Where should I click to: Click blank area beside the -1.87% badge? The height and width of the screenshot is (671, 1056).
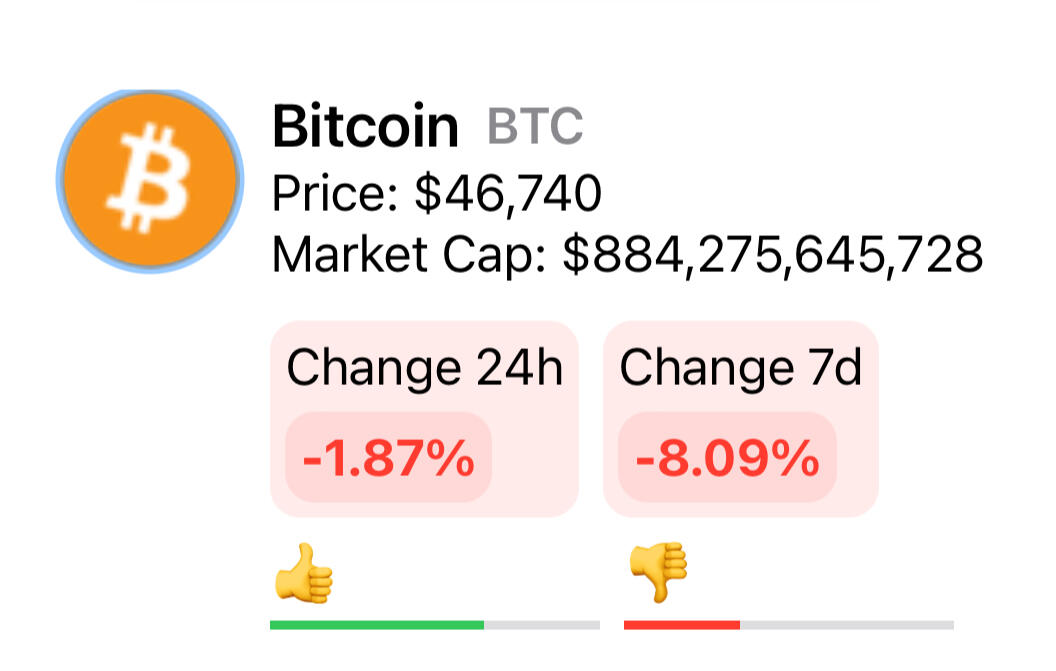point(535,457)
